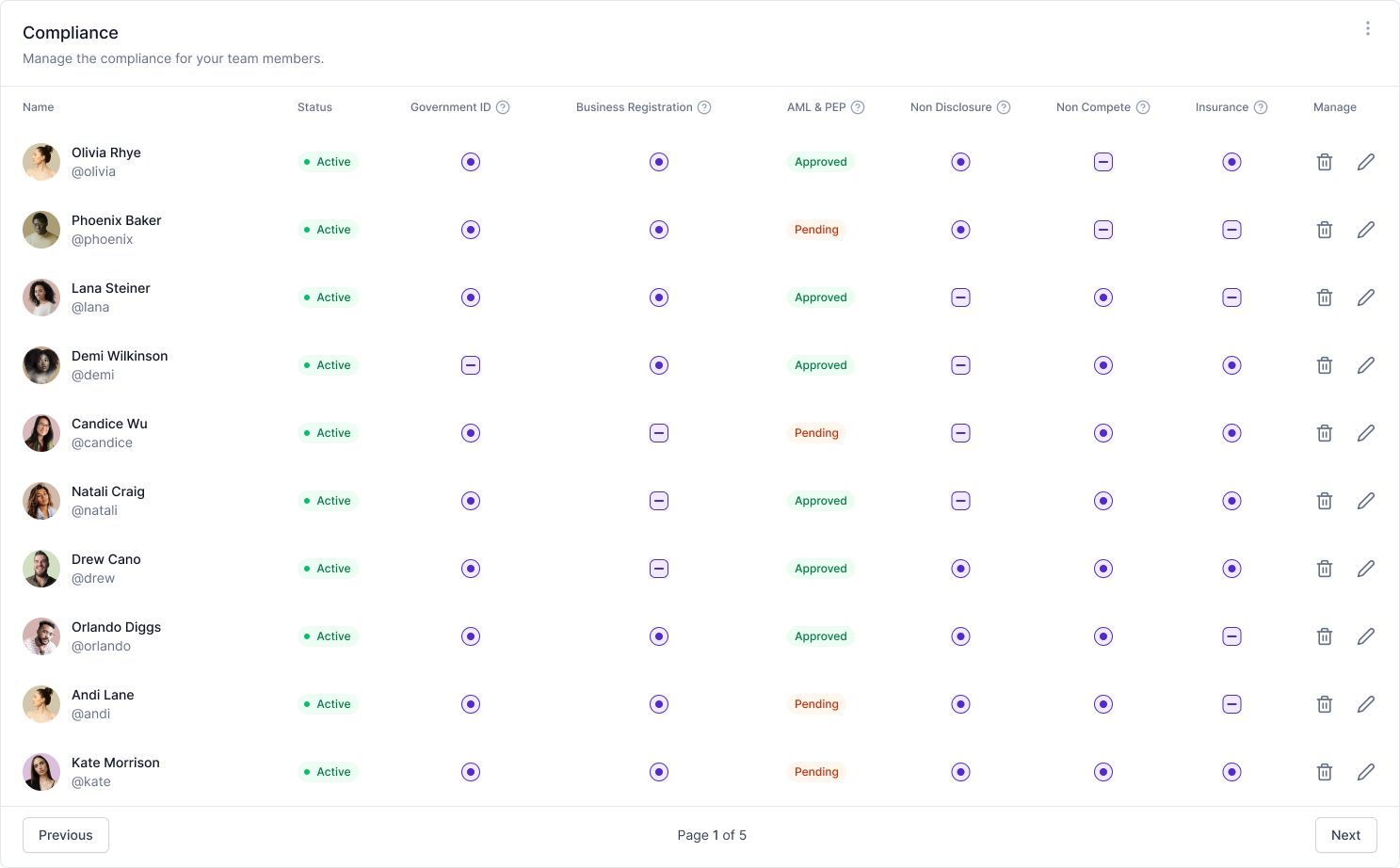The height and width of the screenshot is (868, 1400).
Task: Click the Status column header
Action: point(314,107)
